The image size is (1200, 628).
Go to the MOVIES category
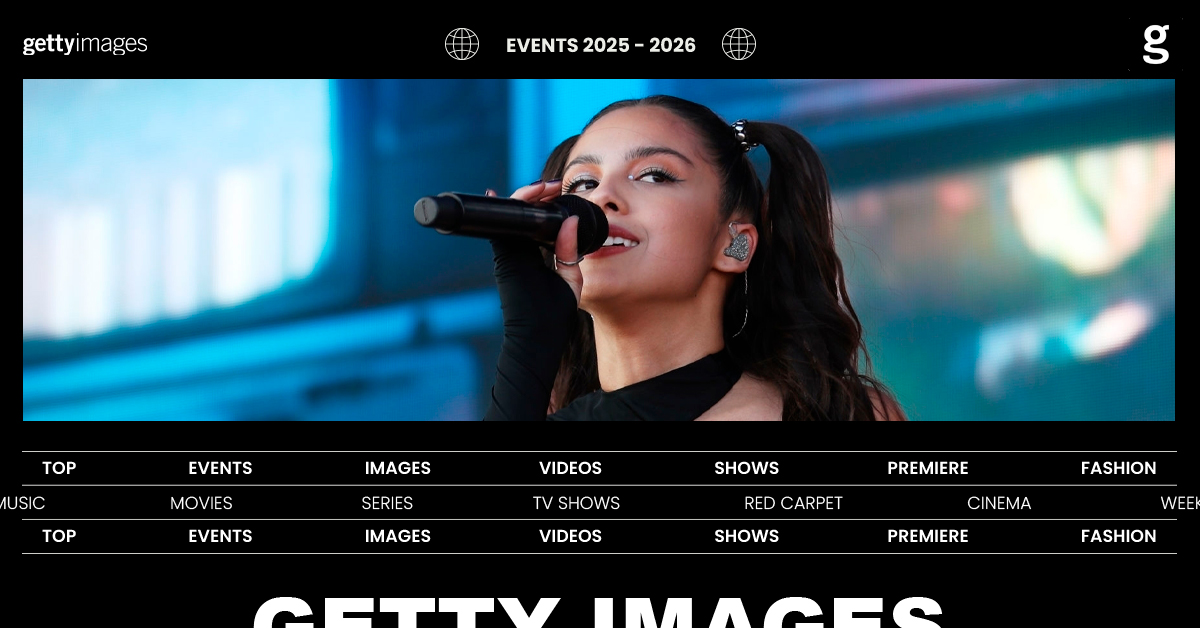coord(201,503)
